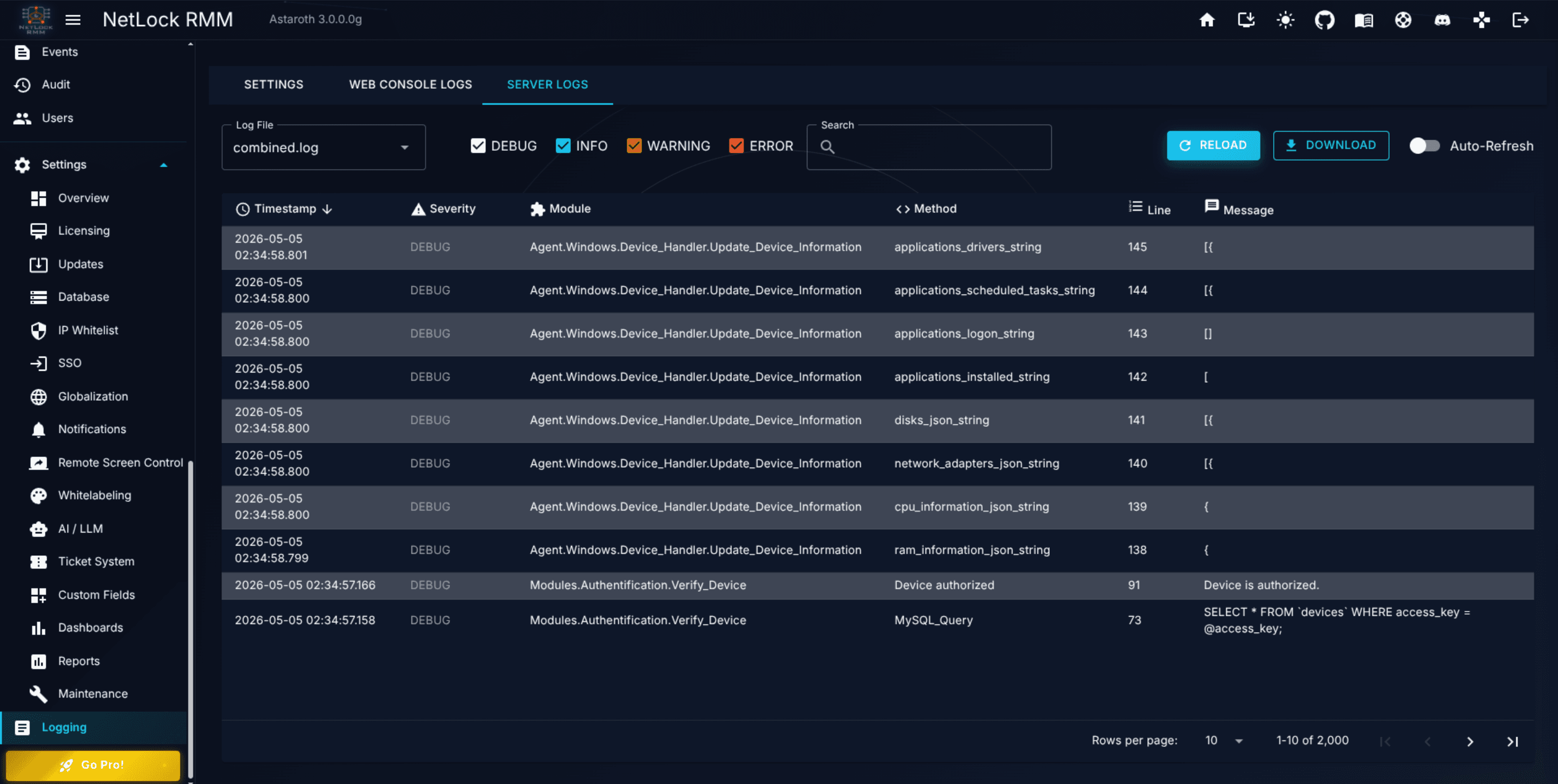Viewport: 1558px width, 784px height.
Task: Open the documentation book icon
Action: pos(1363,20)
